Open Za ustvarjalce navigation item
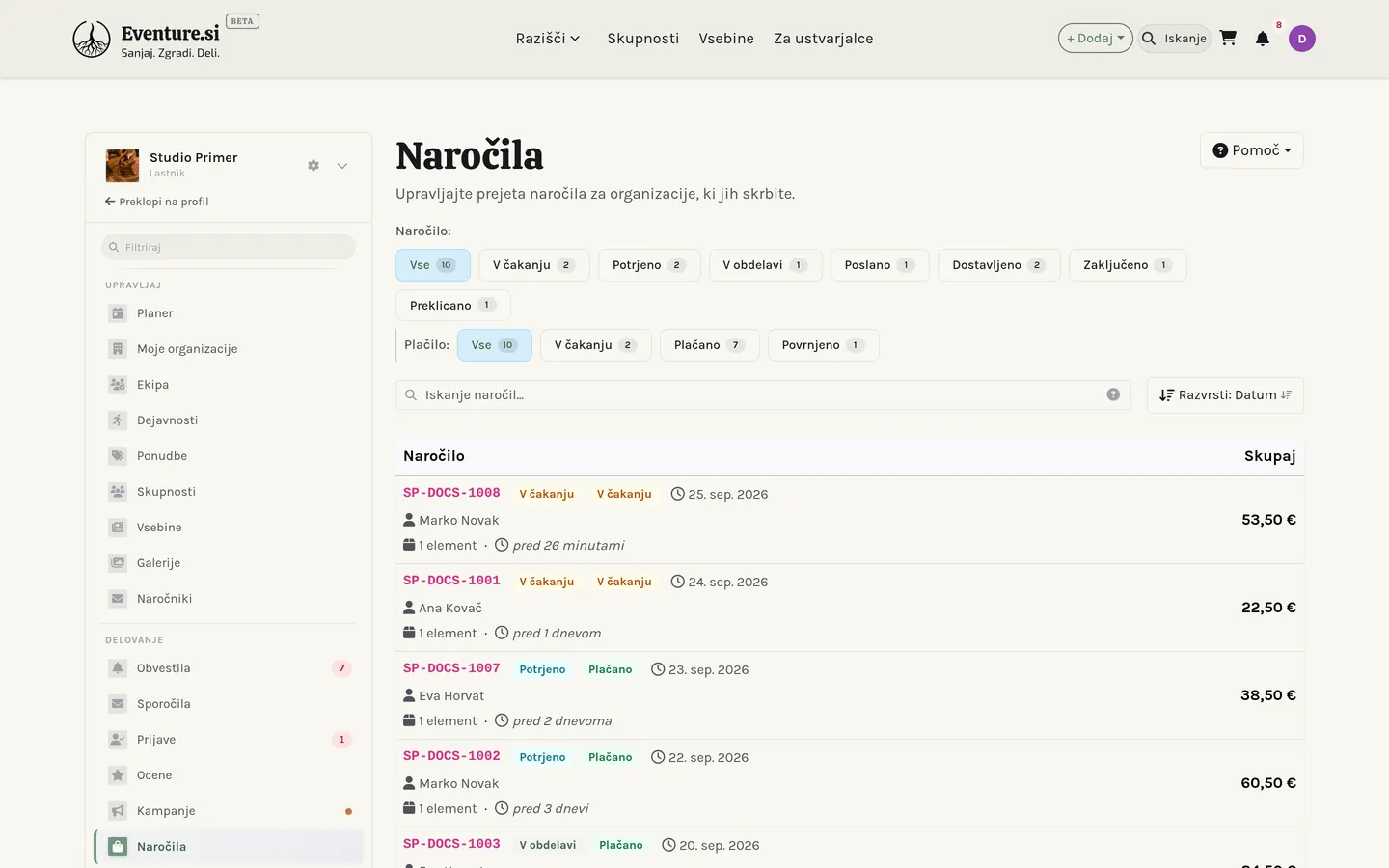The image size is (1389, 868). point(824,39)
